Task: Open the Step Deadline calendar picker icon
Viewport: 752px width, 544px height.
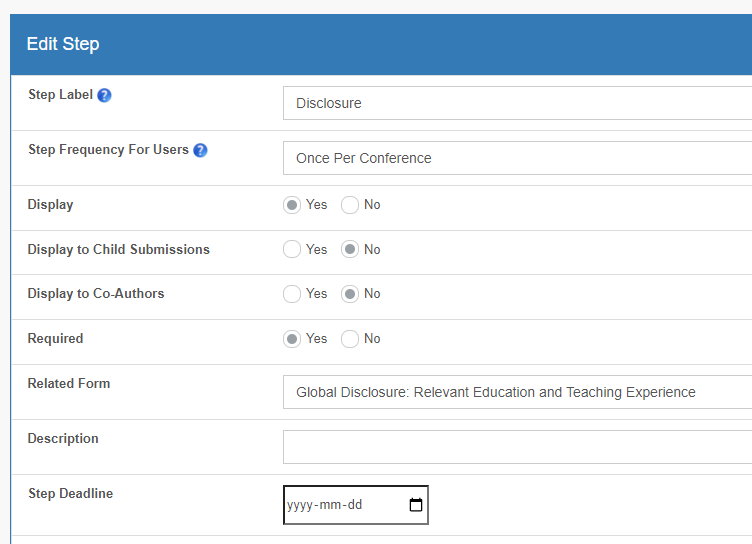Action: 416,505
